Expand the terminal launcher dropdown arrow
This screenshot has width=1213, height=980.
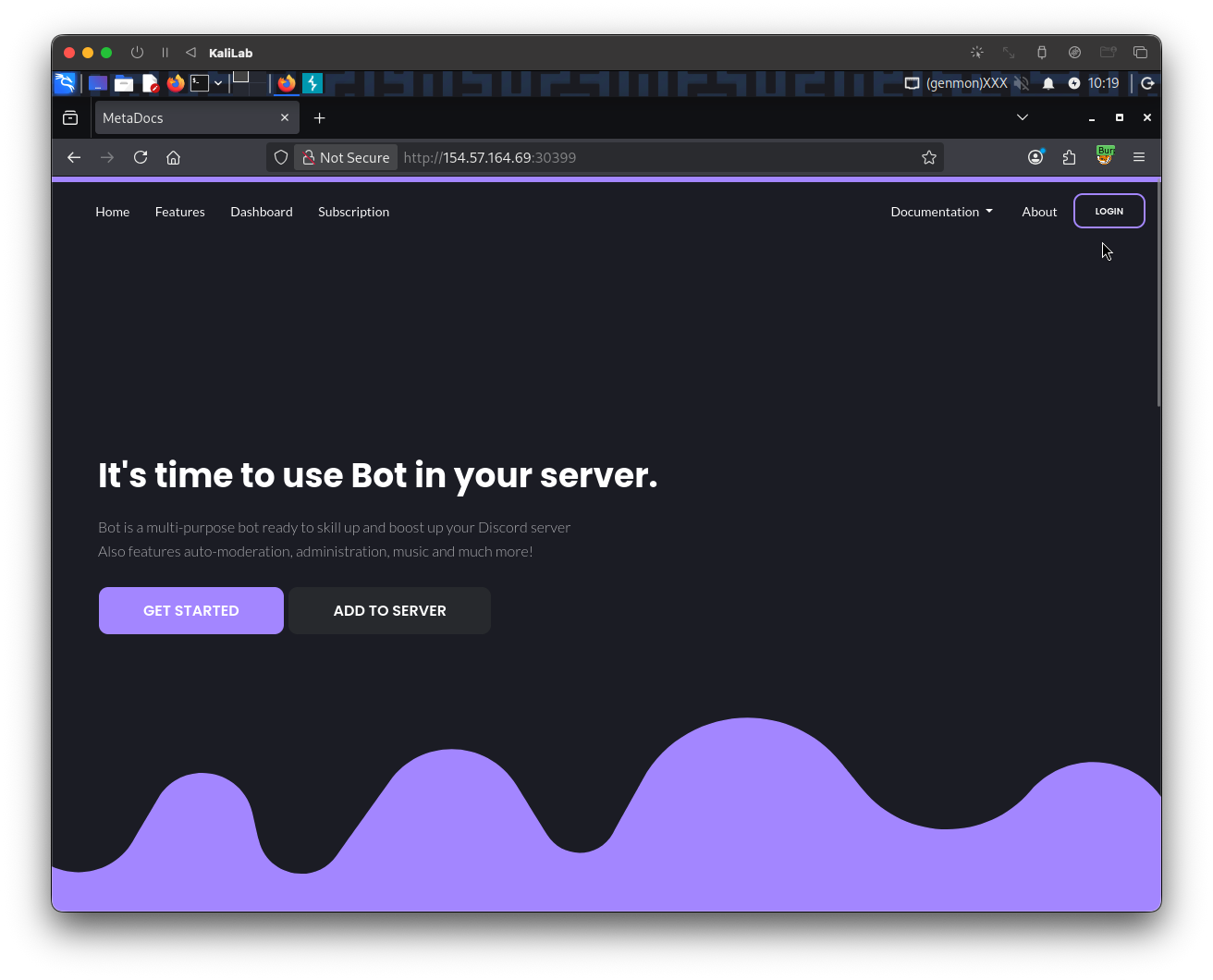coord(218,83)
